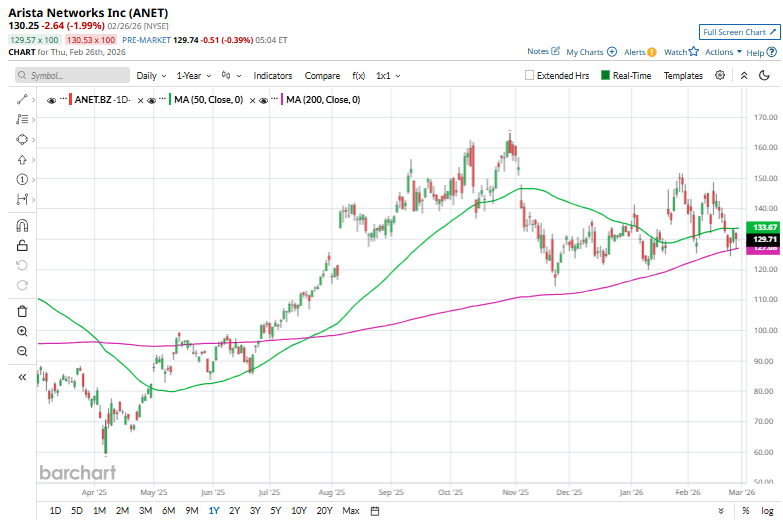
Task: Open chart settings gear icon
Action: point(720,75)
